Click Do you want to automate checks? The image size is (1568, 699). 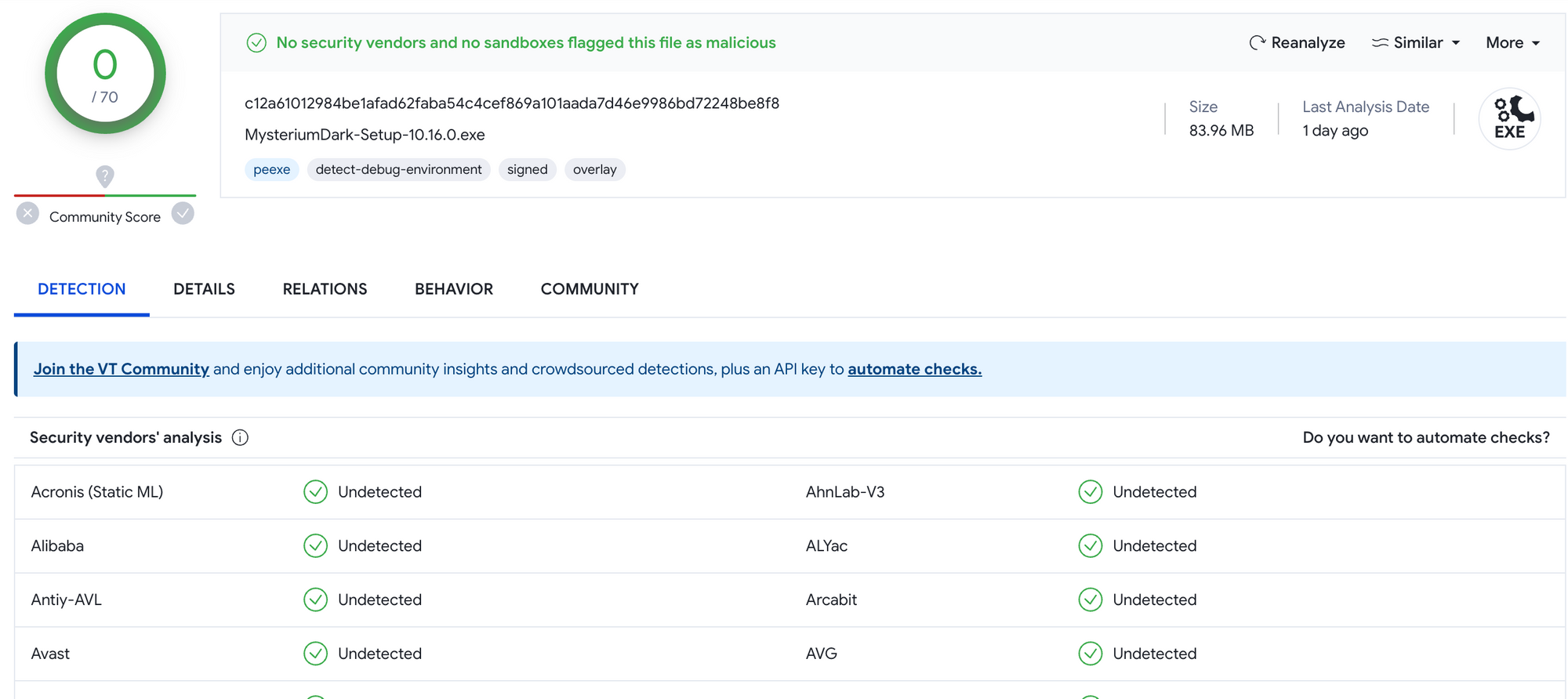pyautogui.click(x=1426, y=437)
